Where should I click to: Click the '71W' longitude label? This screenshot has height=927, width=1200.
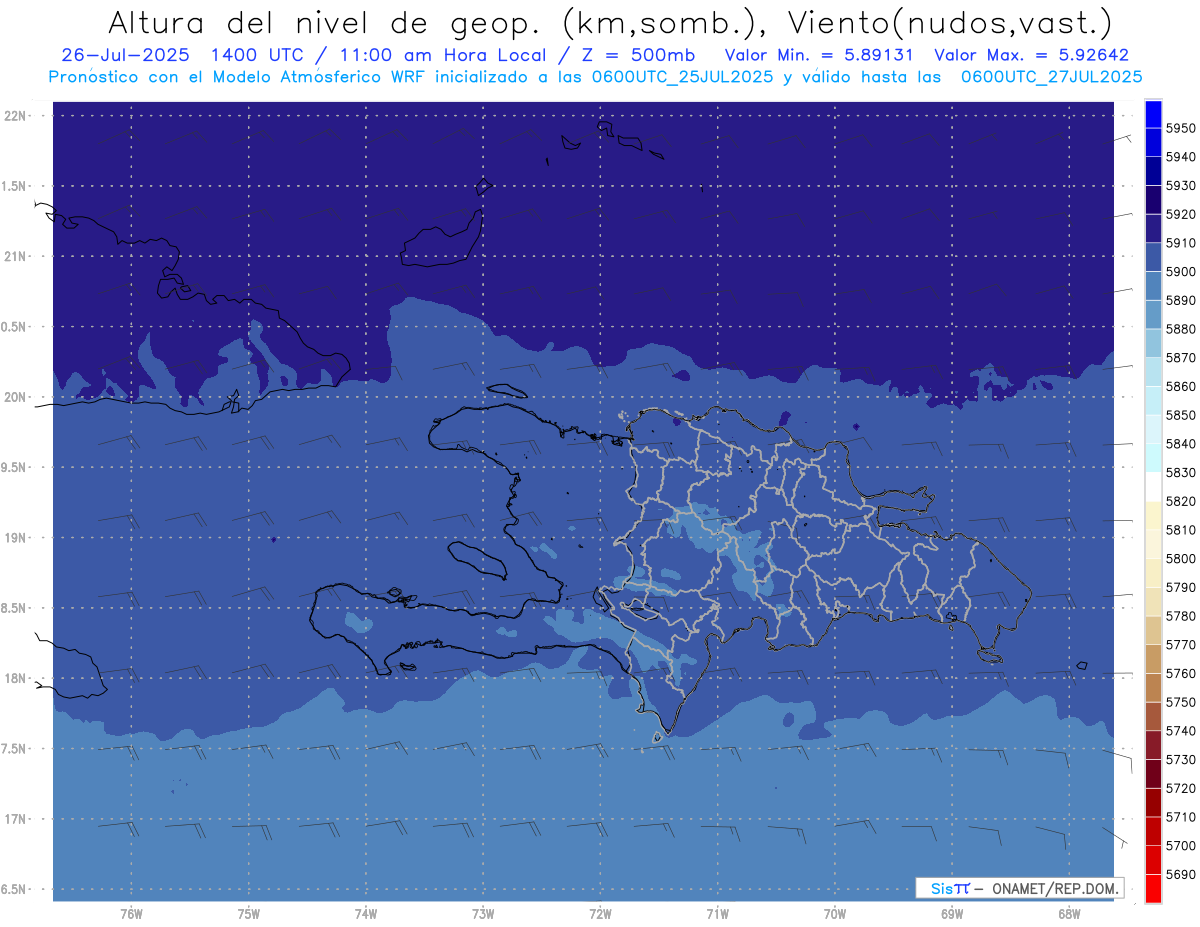point(717,914)
